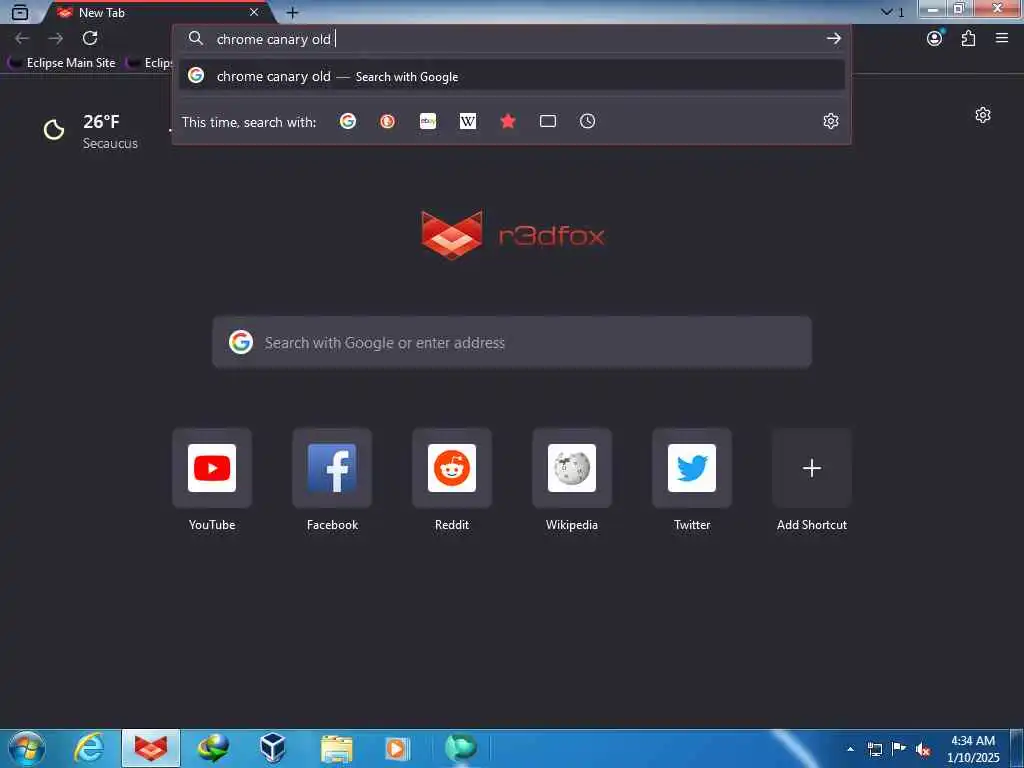Screen dimensions: 1024x768
Task: Open the taskbar clock 4:34 AM
Action: tap(973, 749)
